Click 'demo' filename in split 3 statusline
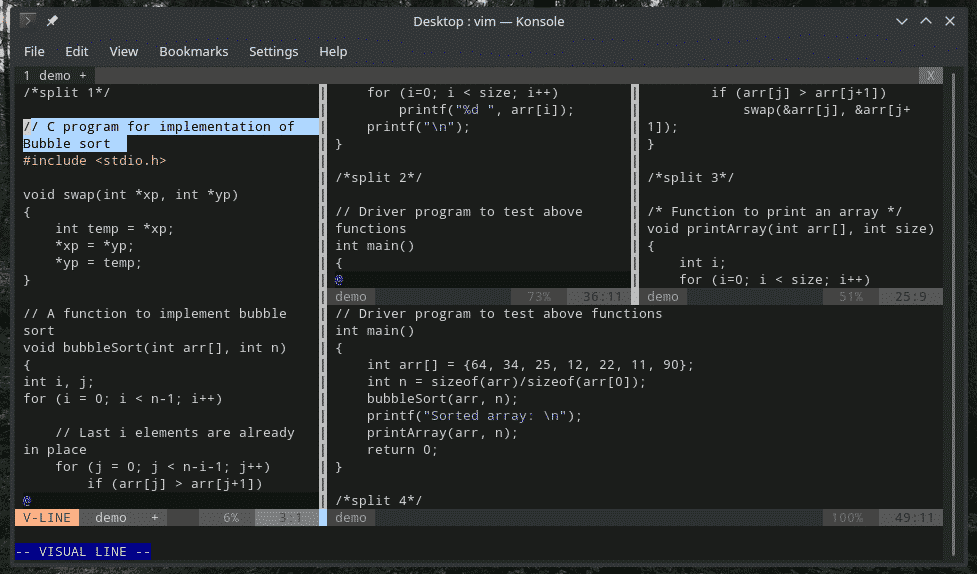The image size is (977, 574). [x=663, y=297]
